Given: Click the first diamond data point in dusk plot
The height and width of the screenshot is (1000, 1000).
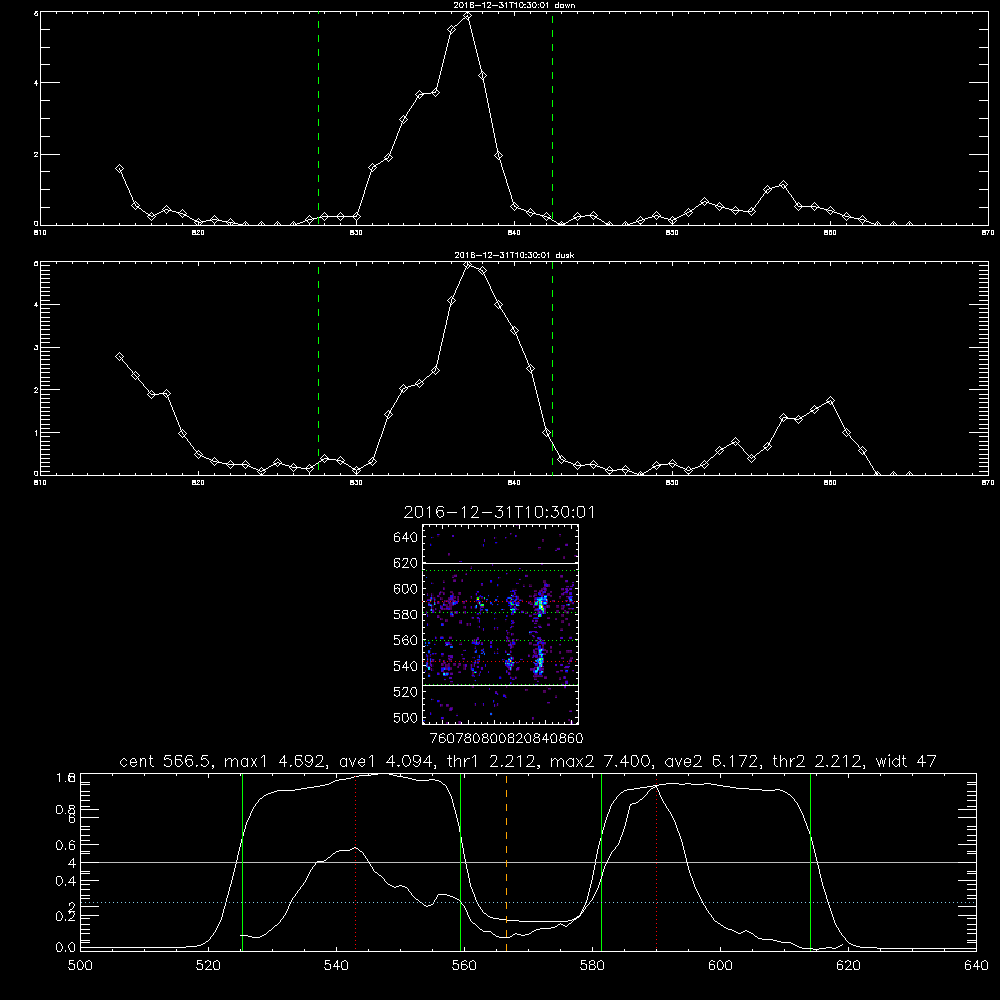Looking at the screenshot, I should click(119, 357).
